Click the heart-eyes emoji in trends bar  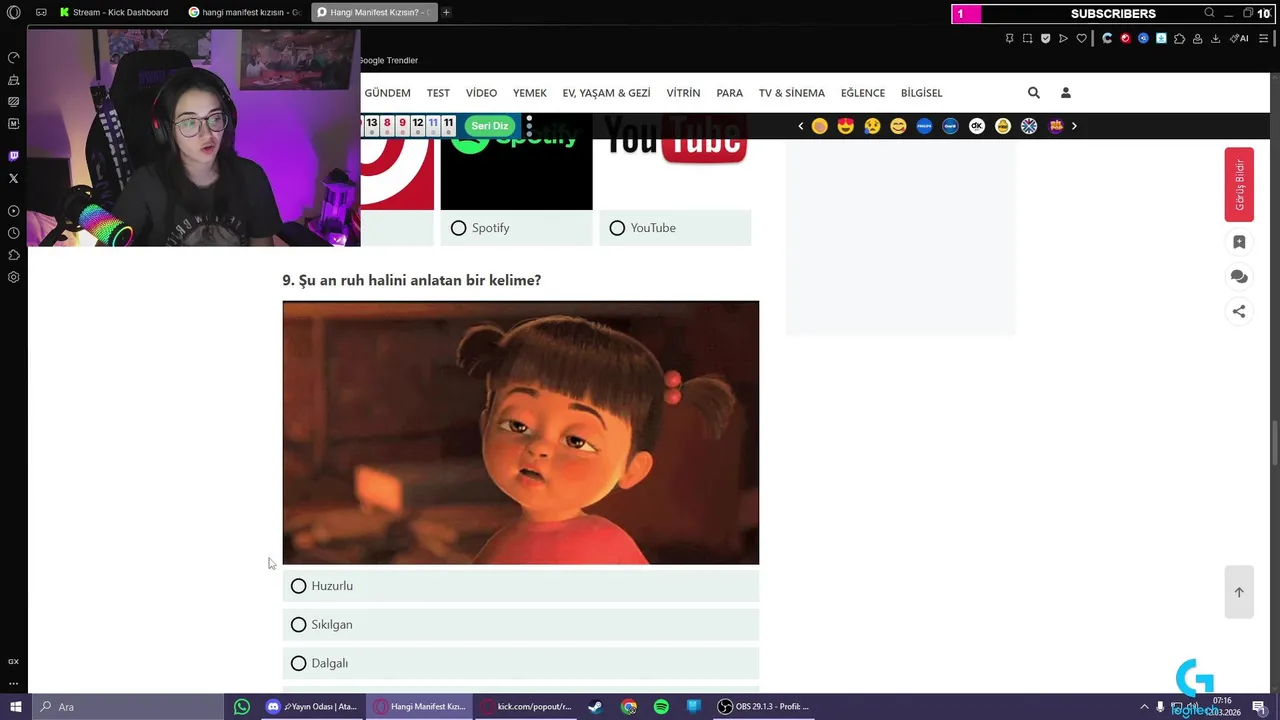coord(846,126)
